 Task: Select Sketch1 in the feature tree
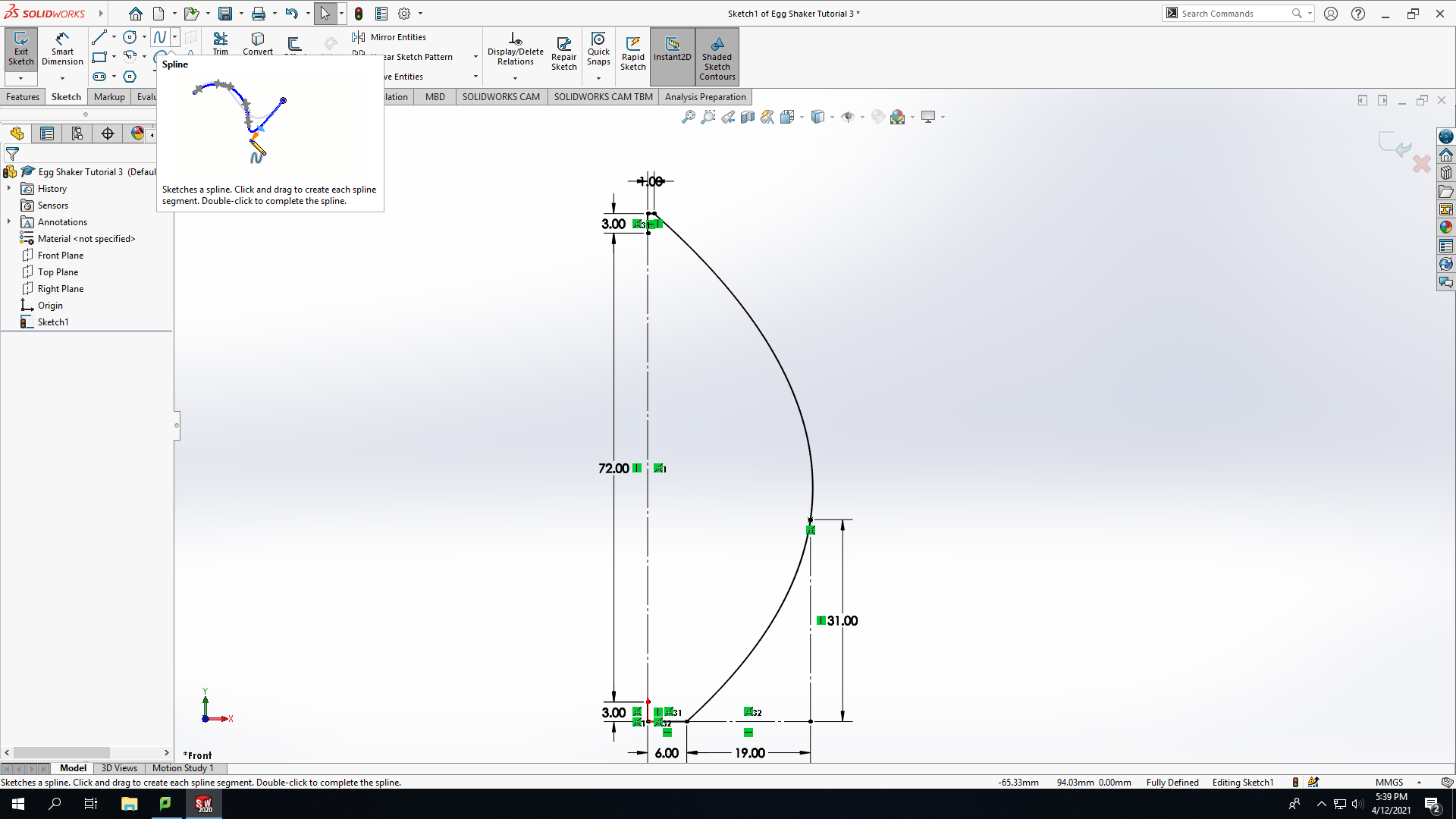[x=53, y=322]
